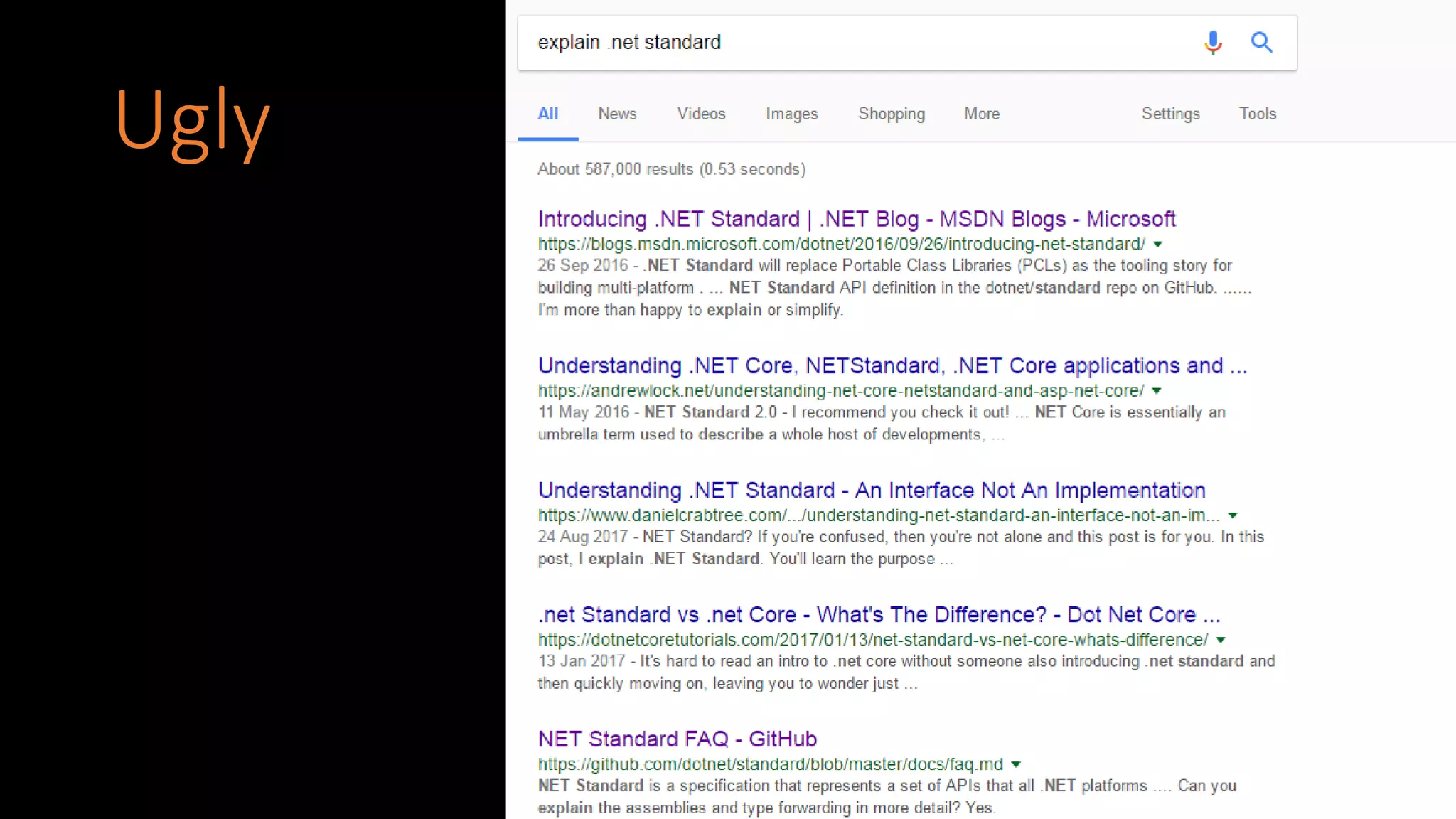Expand dropdown arrow beside andrewlock.net URL
Viewport: 1456px width, 819px height.
[1157, 391]
